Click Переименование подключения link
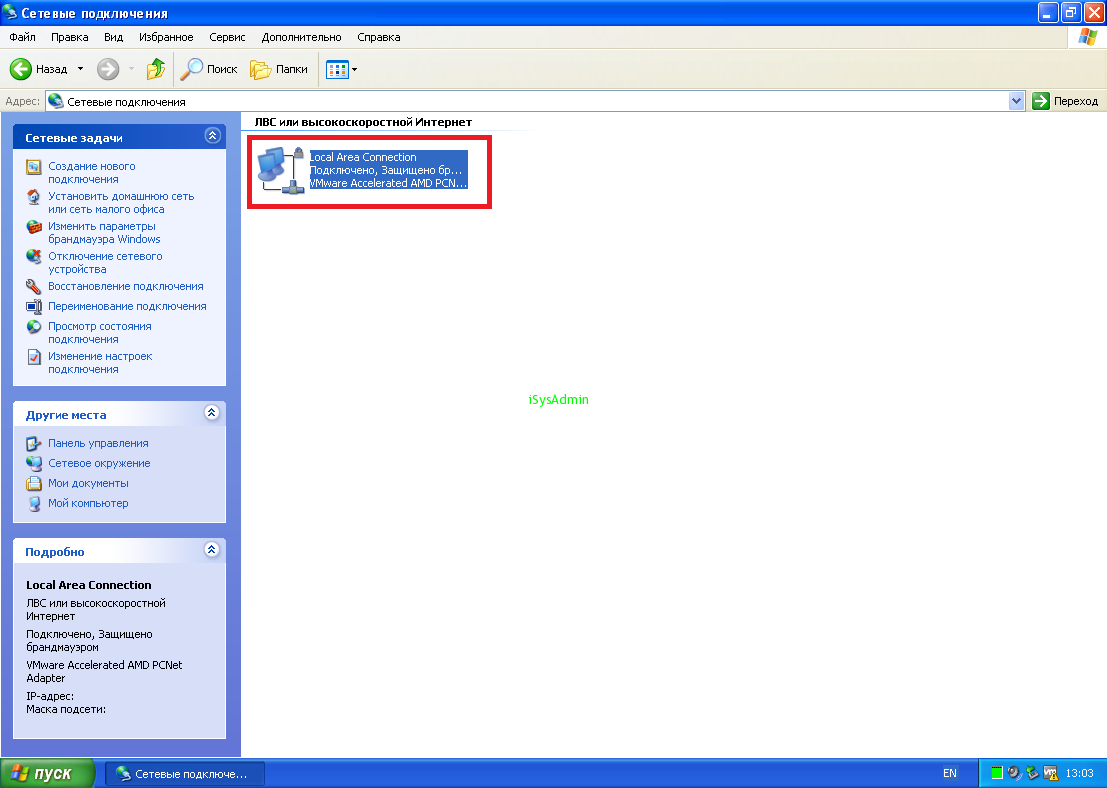Screen dimensions: 1107x788 [x=127, y=306]
